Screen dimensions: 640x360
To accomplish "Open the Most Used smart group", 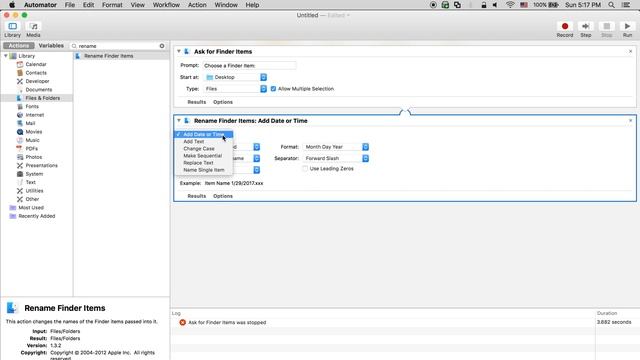I will (31, 208).
